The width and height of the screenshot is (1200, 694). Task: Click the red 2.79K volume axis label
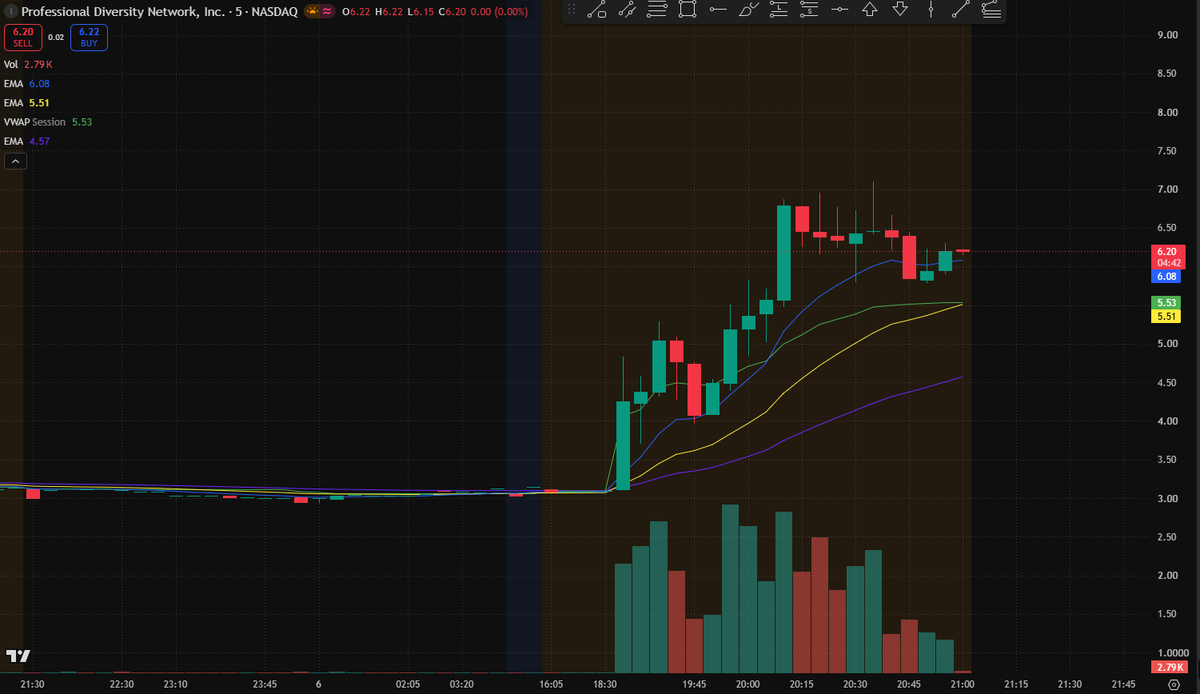1168,667
